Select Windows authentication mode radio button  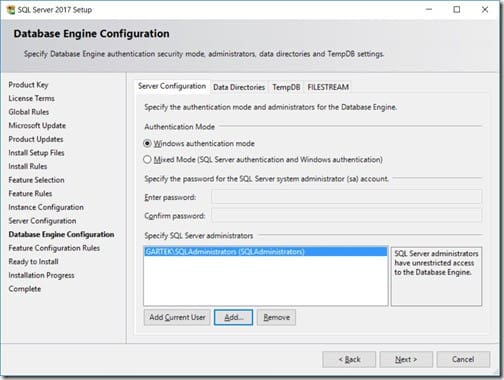click(x=147, y=144)
